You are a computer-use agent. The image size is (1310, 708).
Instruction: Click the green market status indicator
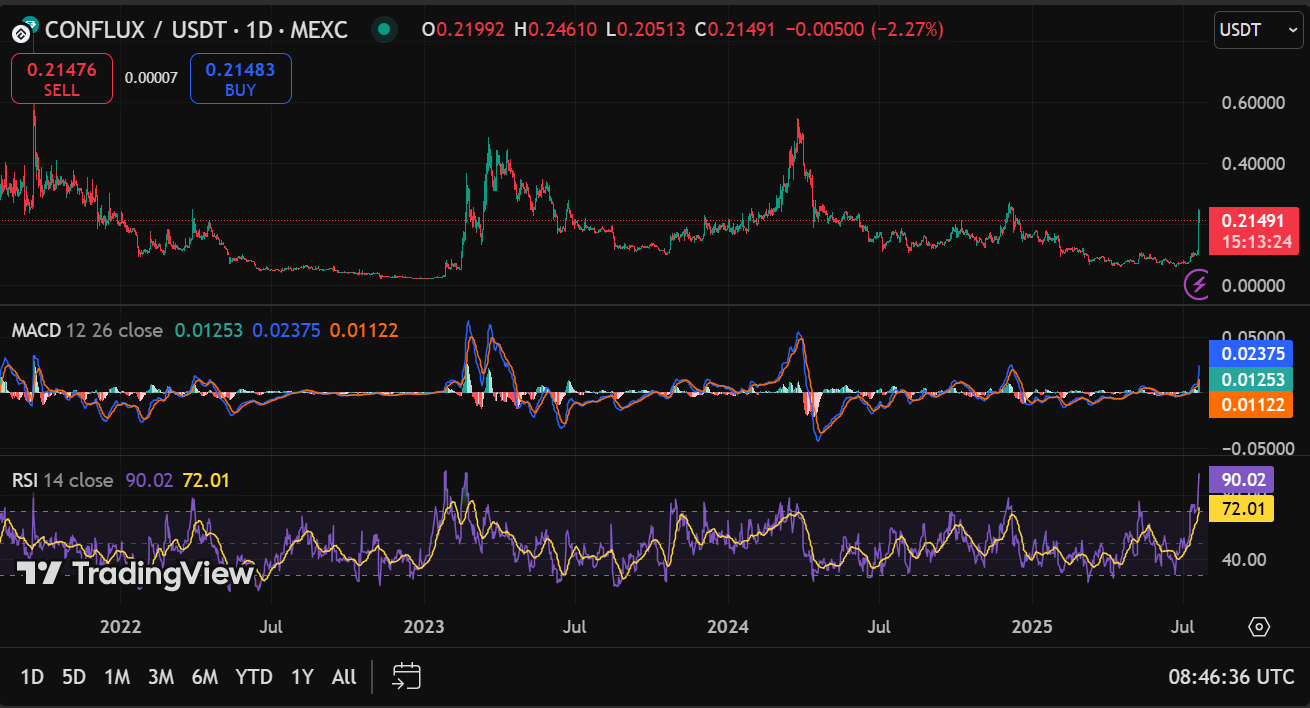pyautogui.click(x=384, y=30)
